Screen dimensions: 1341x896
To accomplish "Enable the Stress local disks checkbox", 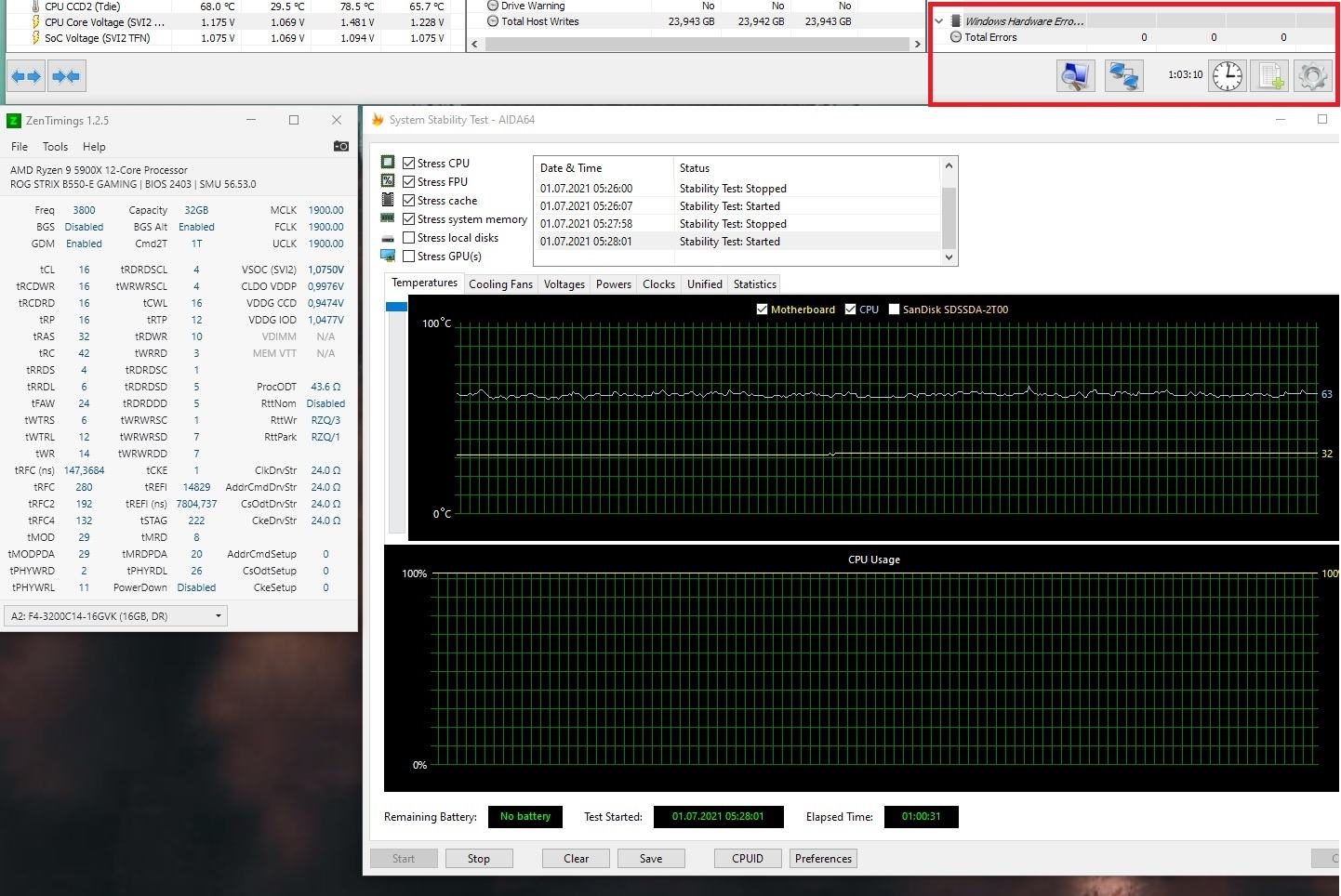I will coord(408,237).
